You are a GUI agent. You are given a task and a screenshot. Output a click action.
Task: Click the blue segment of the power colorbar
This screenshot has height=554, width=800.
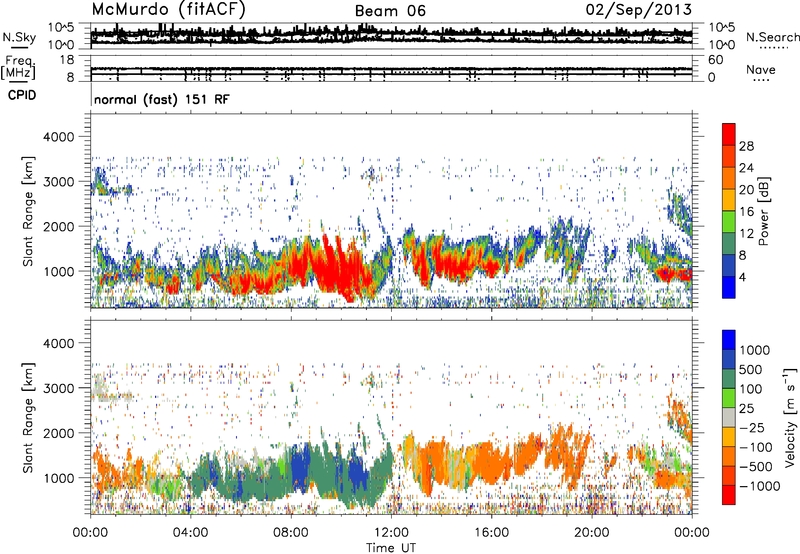(729, 287)
